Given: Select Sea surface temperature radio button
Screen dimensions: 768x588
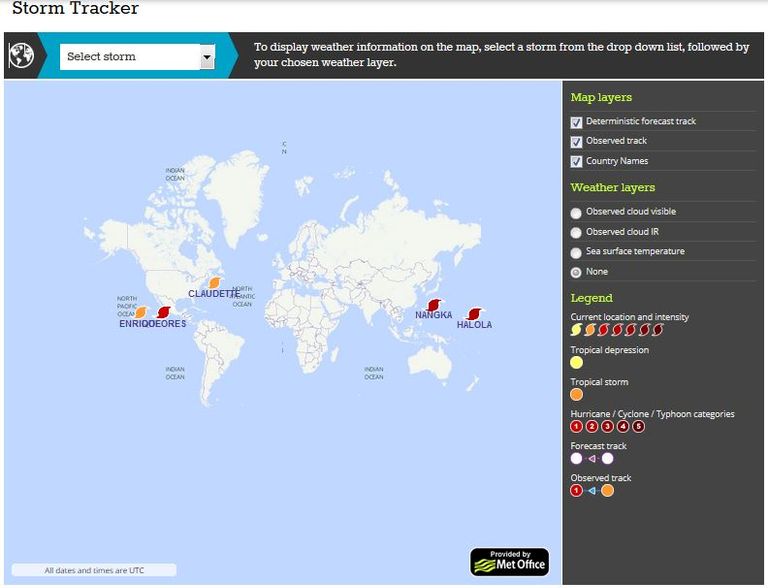Looking at the screenshot, I should tap(576, 253).
